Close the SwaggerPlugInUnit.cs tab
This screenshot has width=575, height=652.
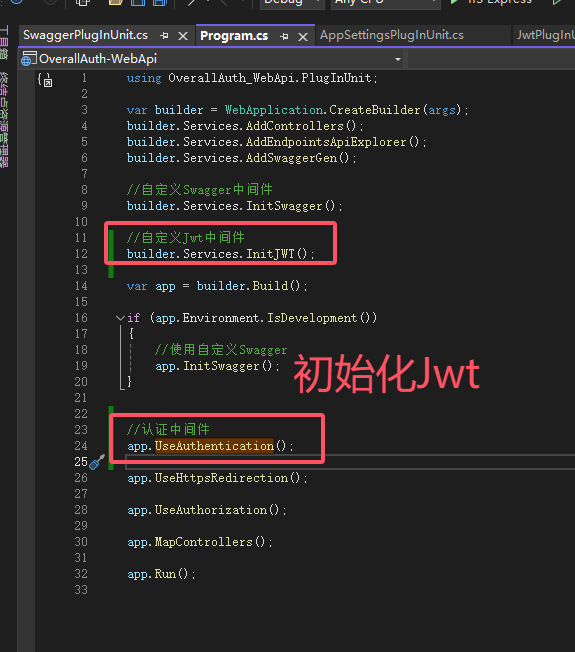pos(183,36)
